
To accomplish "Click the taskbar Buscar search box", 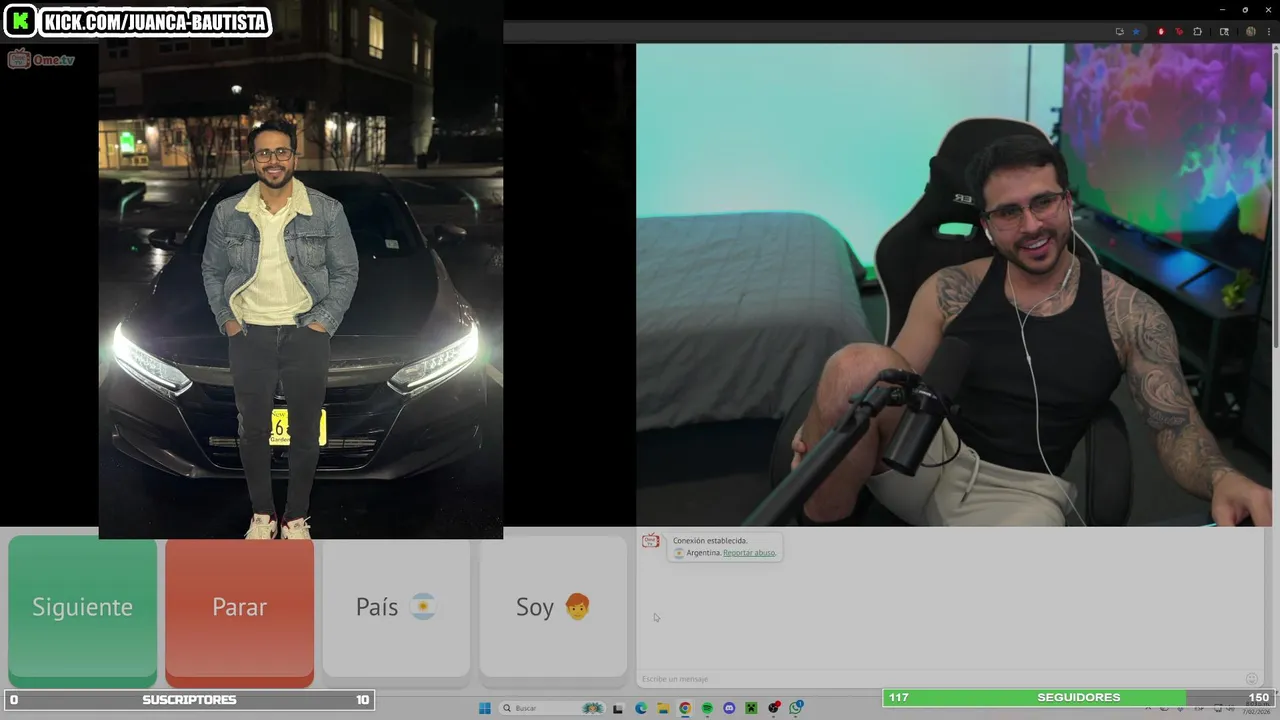I will point(552,708).
